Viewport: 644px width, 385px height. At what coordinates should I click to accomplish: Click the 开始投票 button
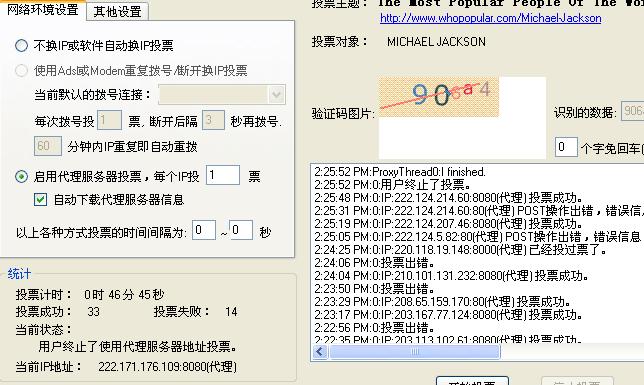472,381
